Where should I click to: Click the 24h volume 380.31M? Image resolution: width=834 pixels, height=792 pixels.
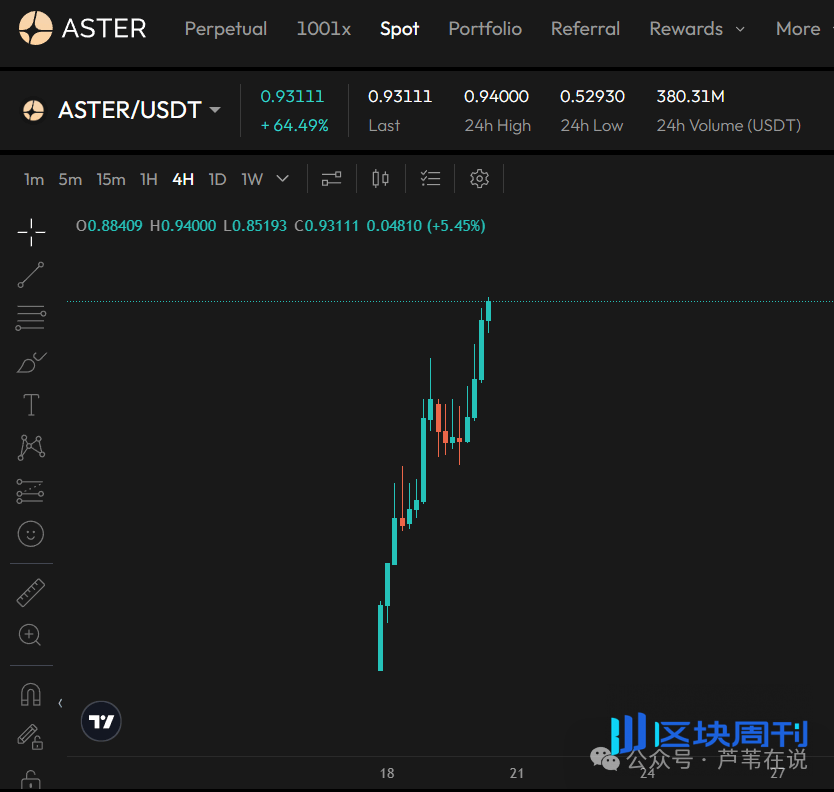click(690, 96)
